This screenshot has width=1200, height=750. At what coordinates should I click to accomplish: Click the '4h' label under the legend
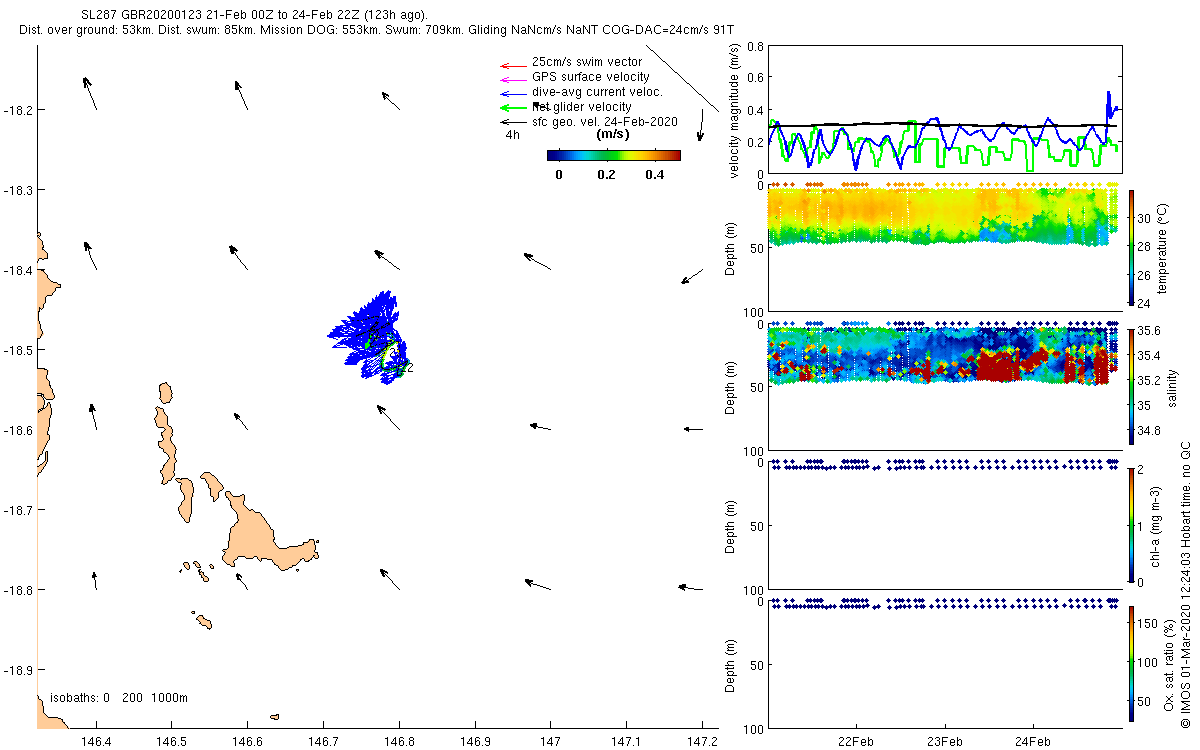[512, 134]
